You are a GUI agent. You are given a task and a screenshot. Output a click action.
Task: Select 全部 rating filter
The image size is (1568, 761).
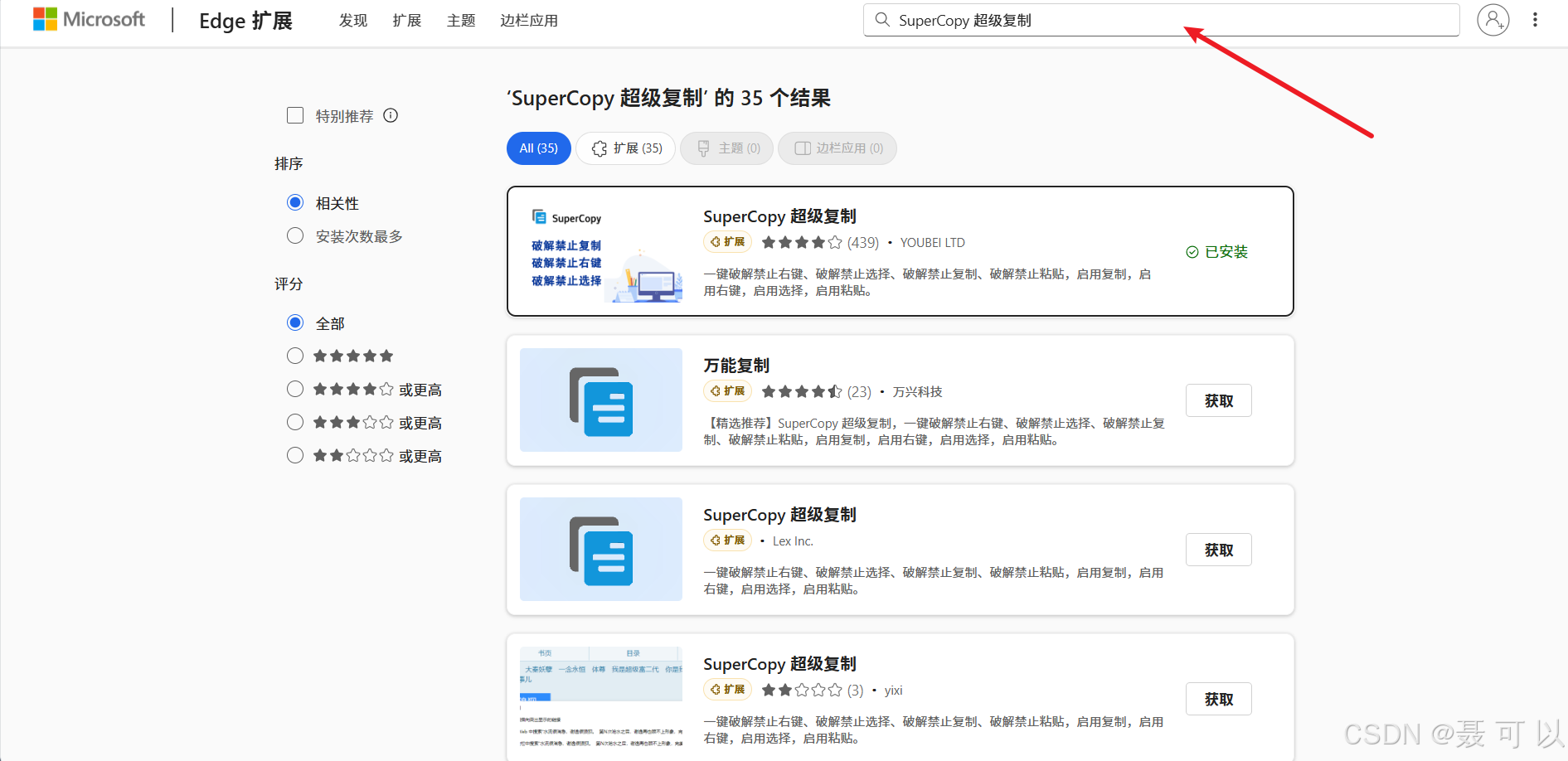pos(295,322)
